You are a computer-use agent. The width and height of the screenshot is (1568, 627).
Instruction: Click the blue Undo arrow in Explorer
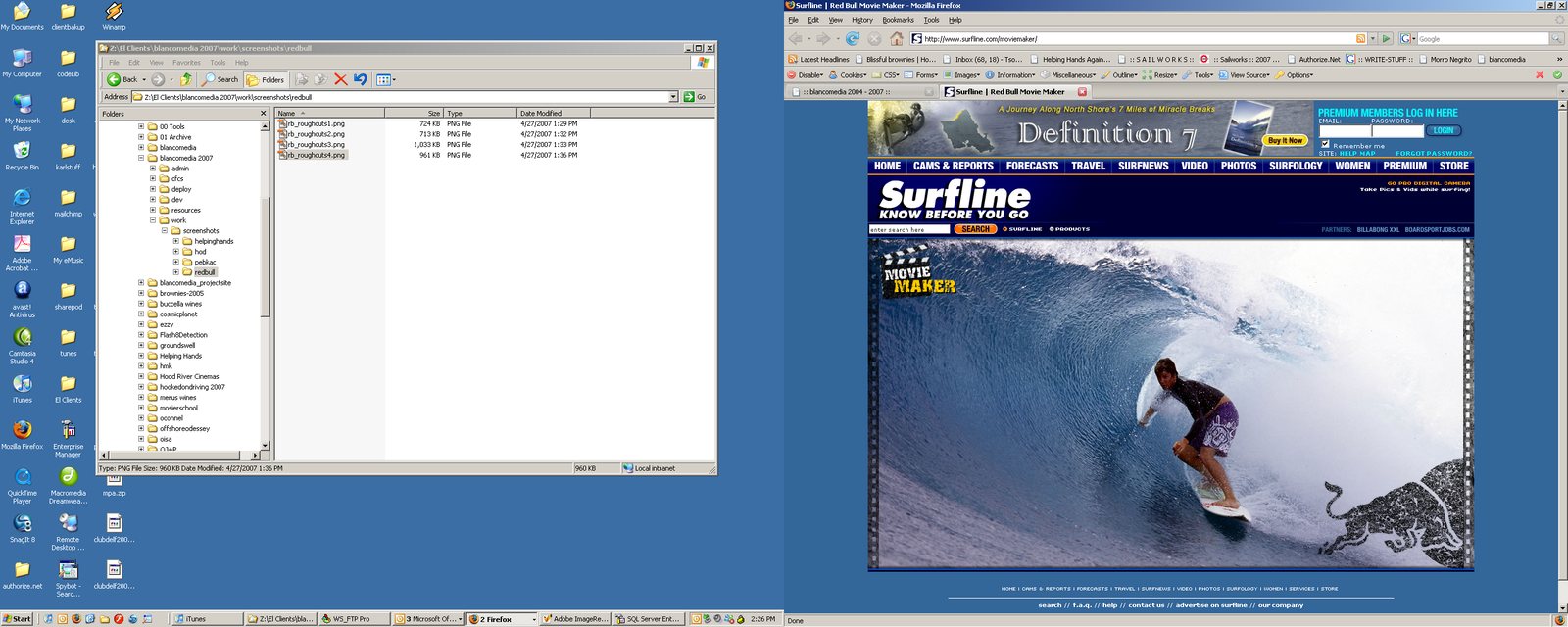tap(361, 79)
